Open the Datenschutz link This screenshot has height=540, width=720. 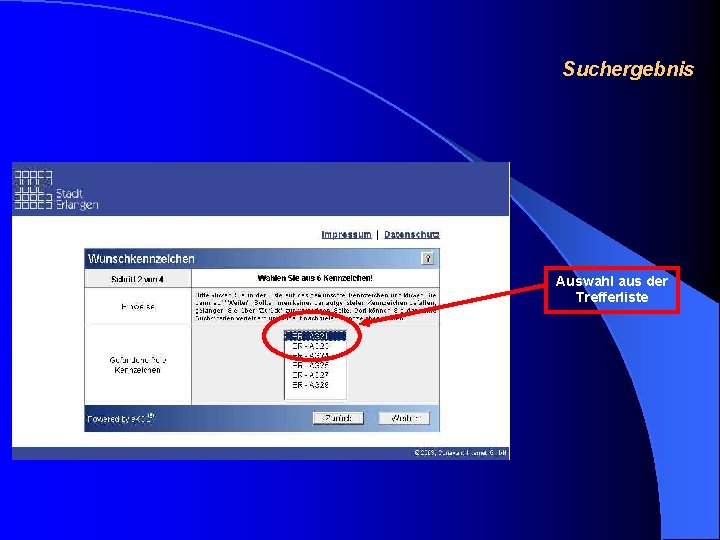tap(411, 235)
